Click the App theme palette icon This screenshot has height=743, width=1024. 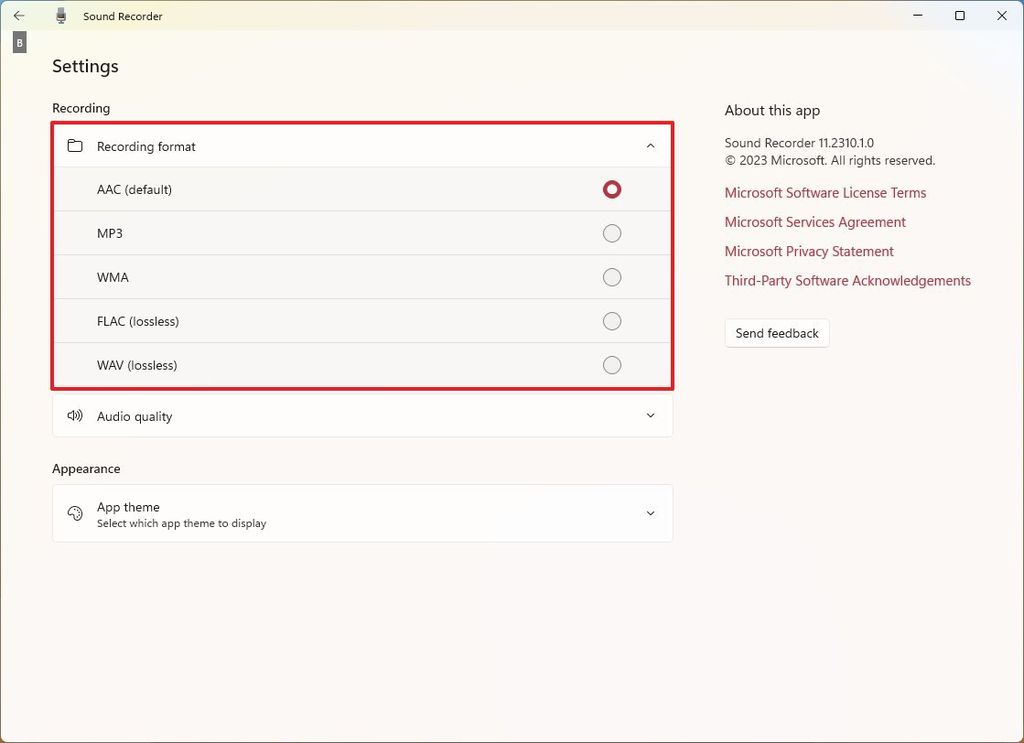click(75, 511)
